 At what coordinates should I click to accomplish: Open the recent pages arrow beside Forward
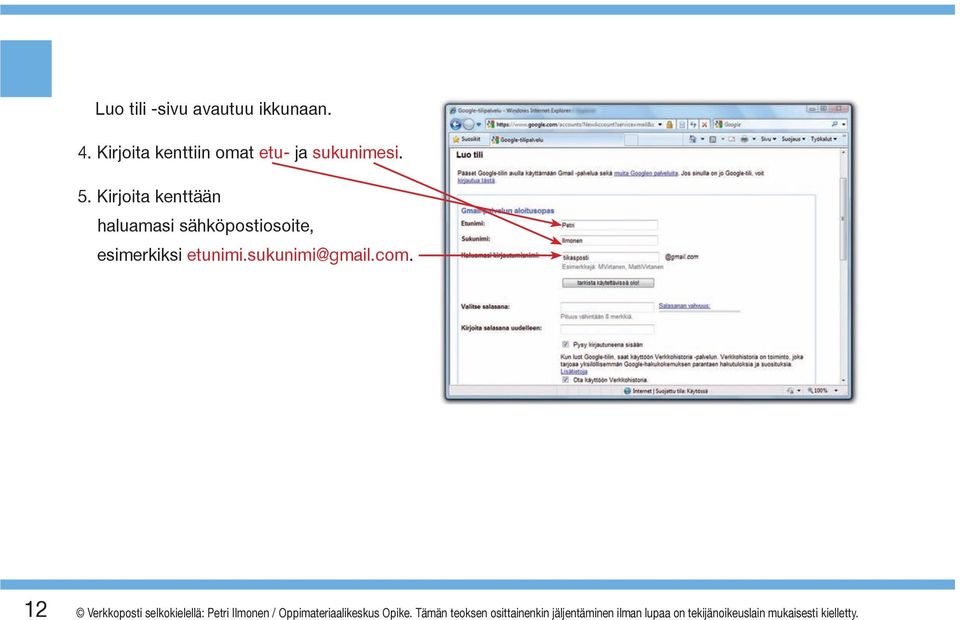coord(479,124)
